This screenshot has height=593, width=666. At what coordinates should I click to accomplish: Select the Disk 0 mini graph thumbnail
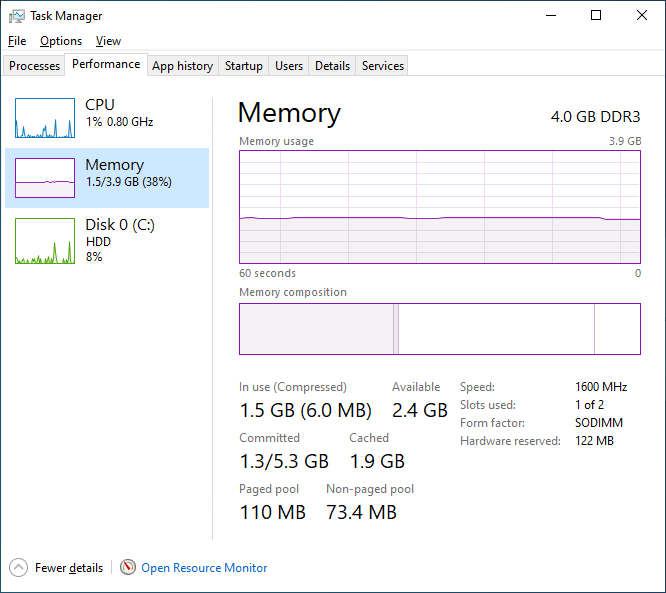[x=45, y=241]
